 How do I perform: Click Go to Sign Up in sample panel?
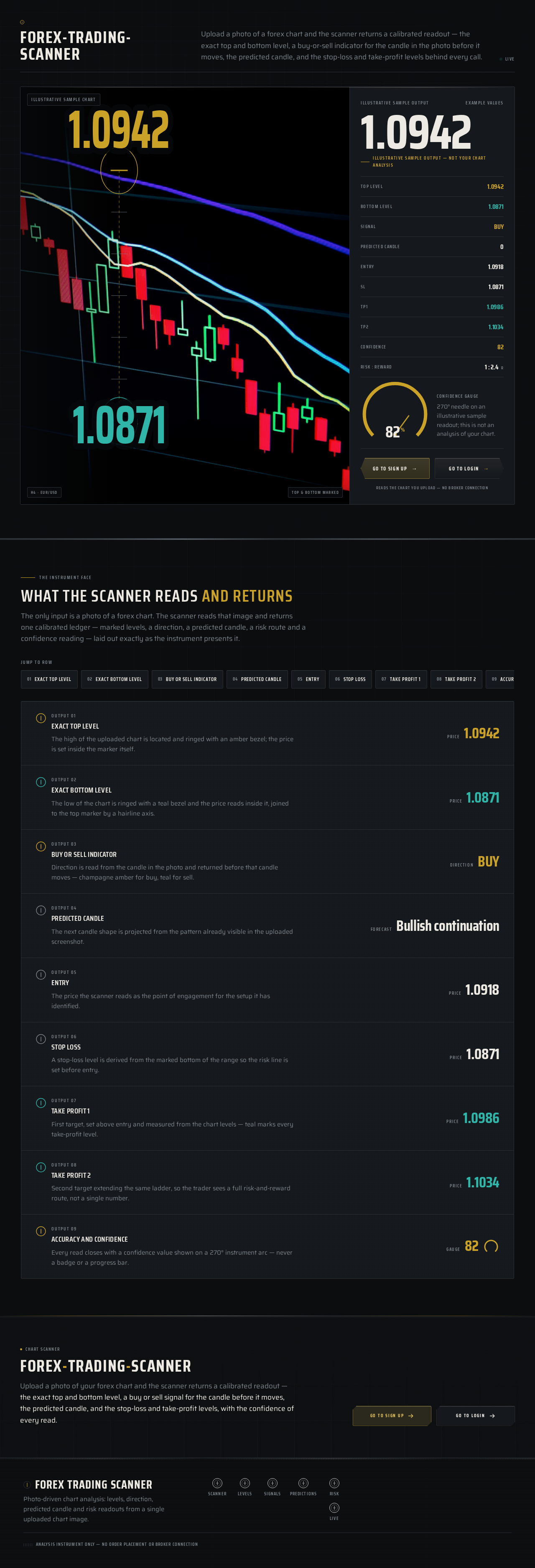coord(396,469)
